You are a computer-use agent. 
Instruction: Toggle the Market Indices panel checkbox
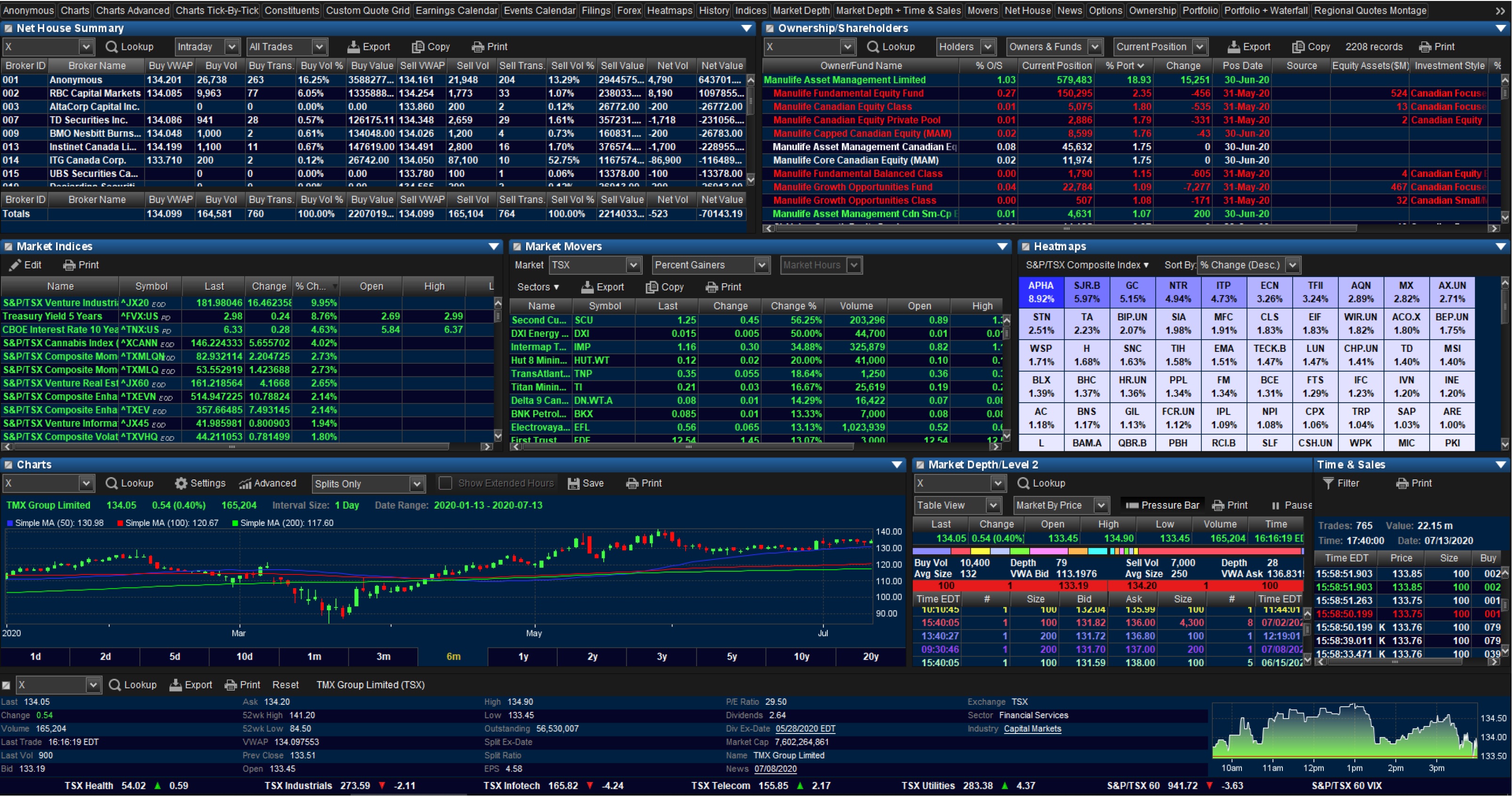point(8,247)
